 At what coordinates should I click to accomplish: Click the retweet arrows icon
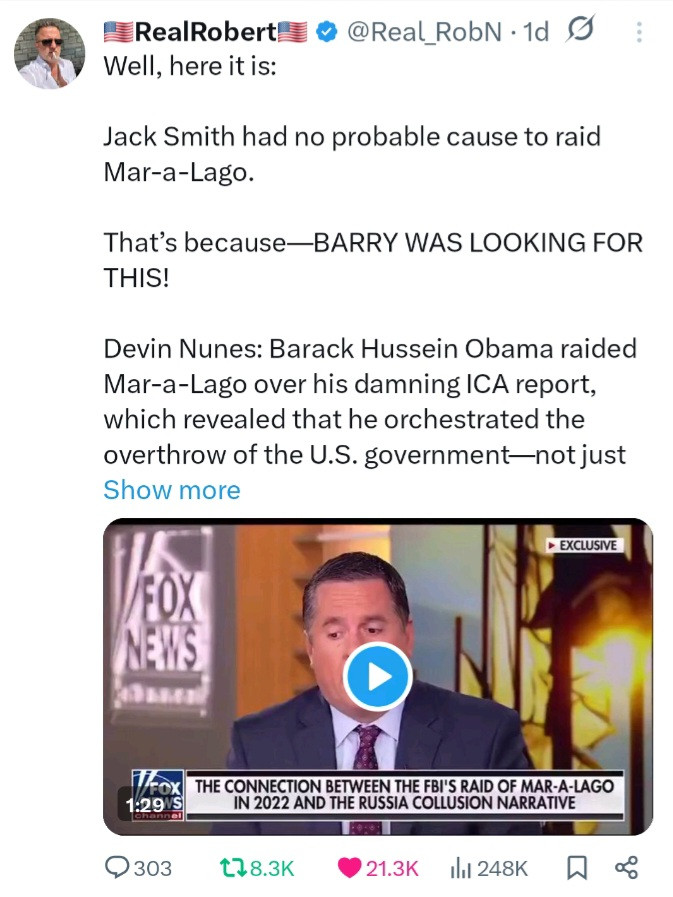[233, 868]
